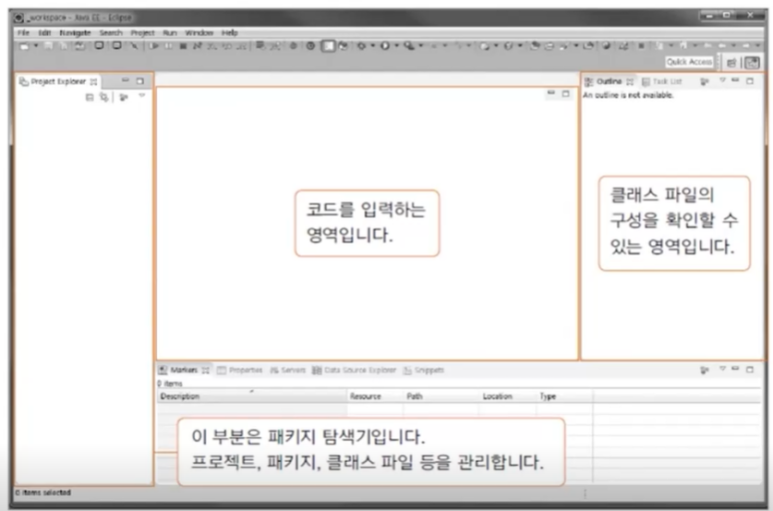Maximize the editor area
Screen dimensions: 773x511
[x=566, y=94]
